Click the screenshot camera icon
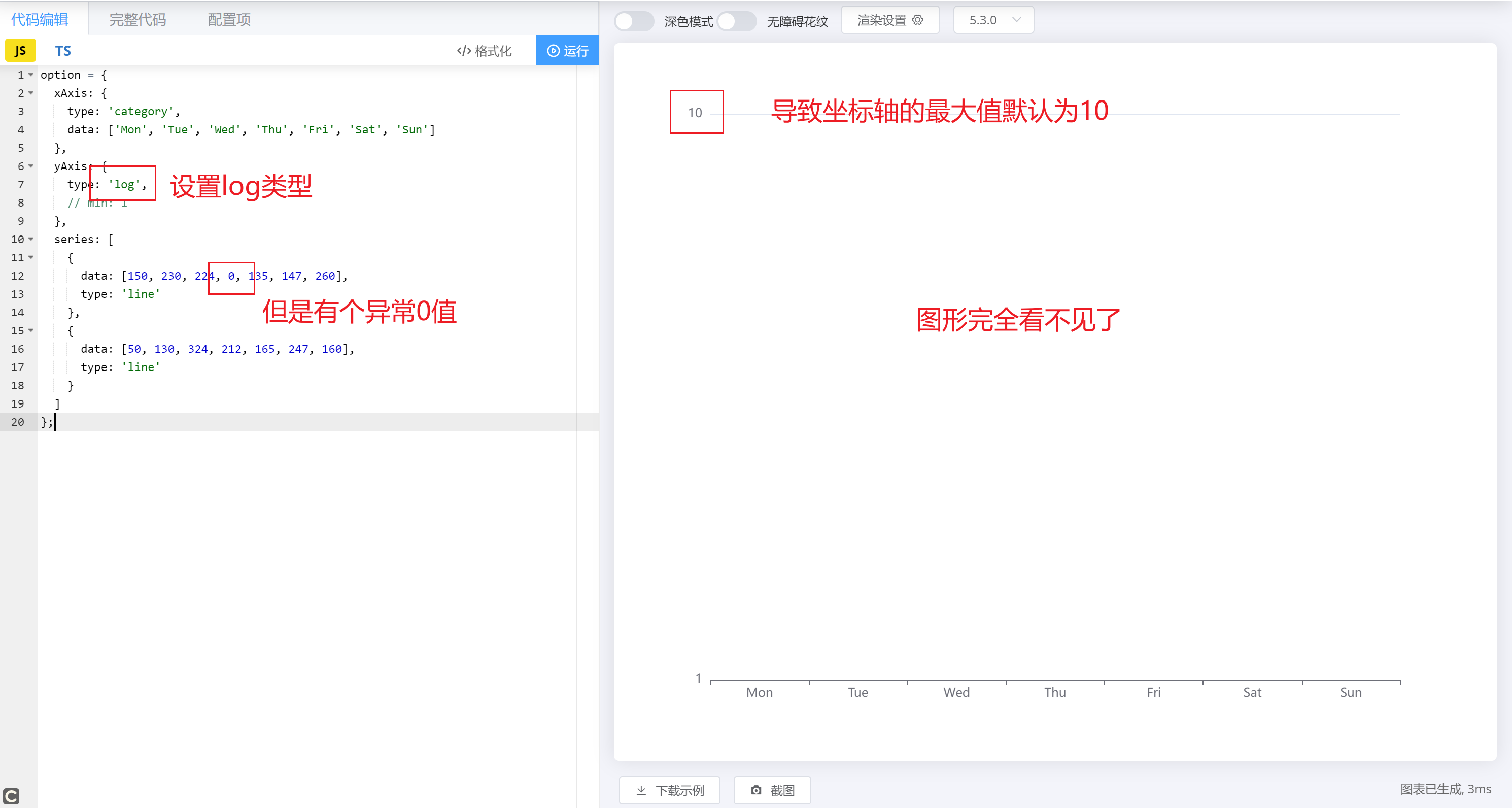The height and width of the screenshot is (808, 1512). pyautogui.click(x=756, y=790)
